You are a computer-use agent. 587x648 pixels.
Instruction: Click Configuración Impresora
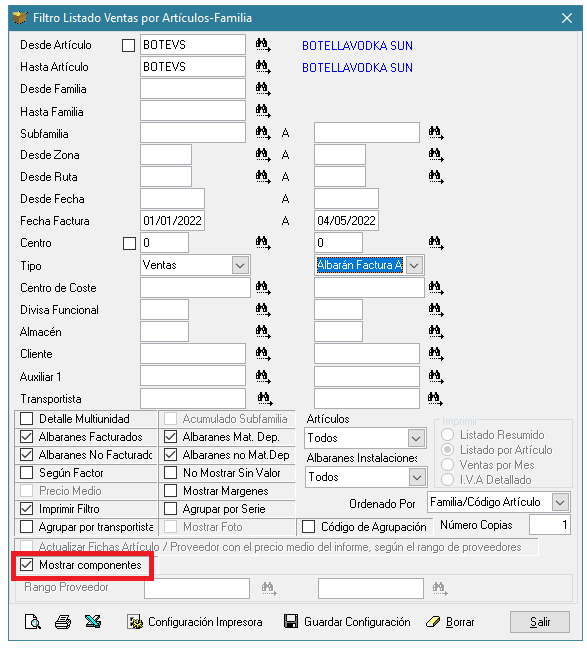195,622
